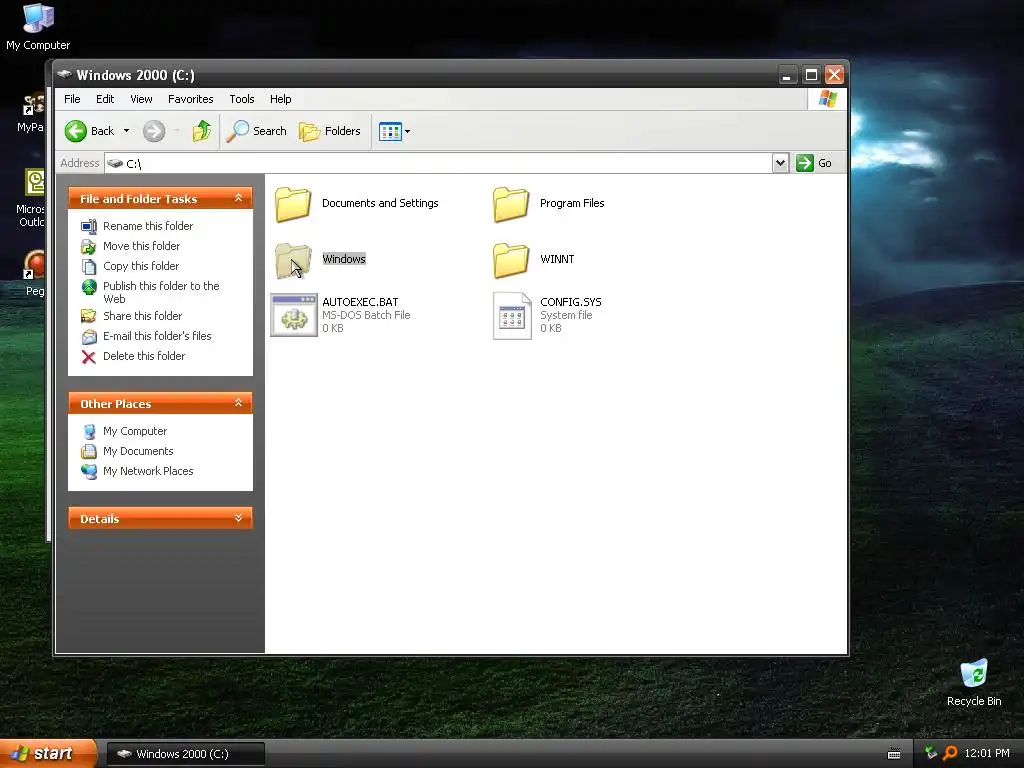Viewport: 1024px width, 768px height.
Task: Click the green Back arrow icon
Action: 76,131
